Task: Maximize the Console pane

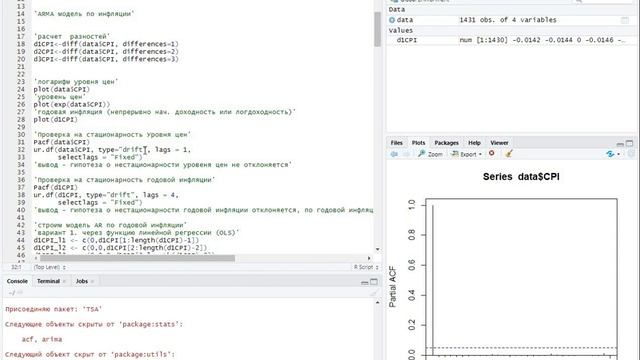Action: pyautogui.click(x=374, y=282)
